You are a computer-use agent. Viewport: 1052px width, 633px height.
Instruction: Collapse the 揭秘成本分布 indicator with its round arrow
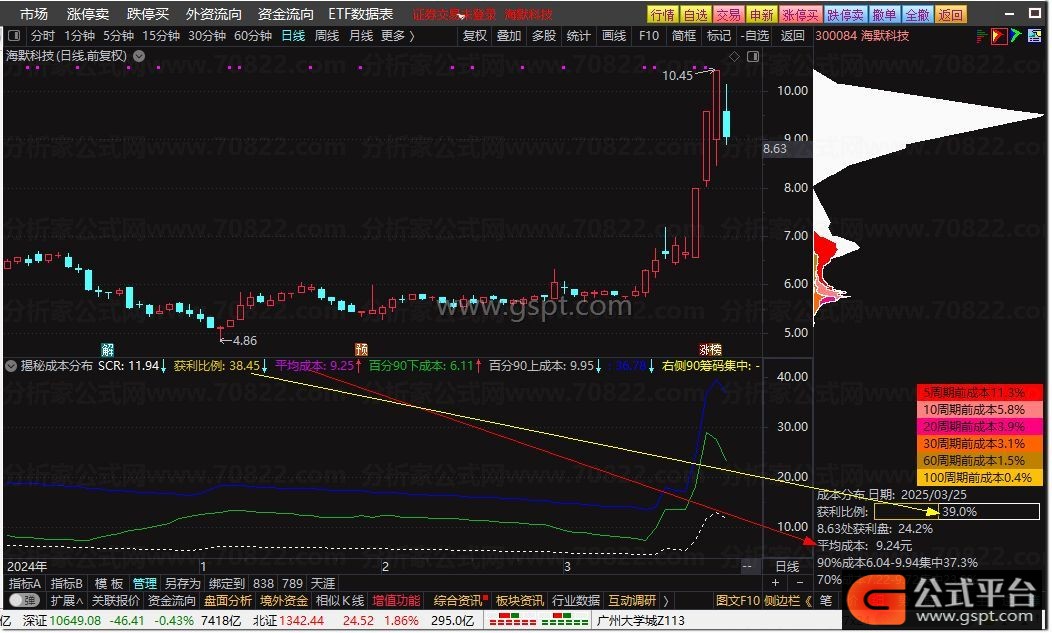click(11, 366)
